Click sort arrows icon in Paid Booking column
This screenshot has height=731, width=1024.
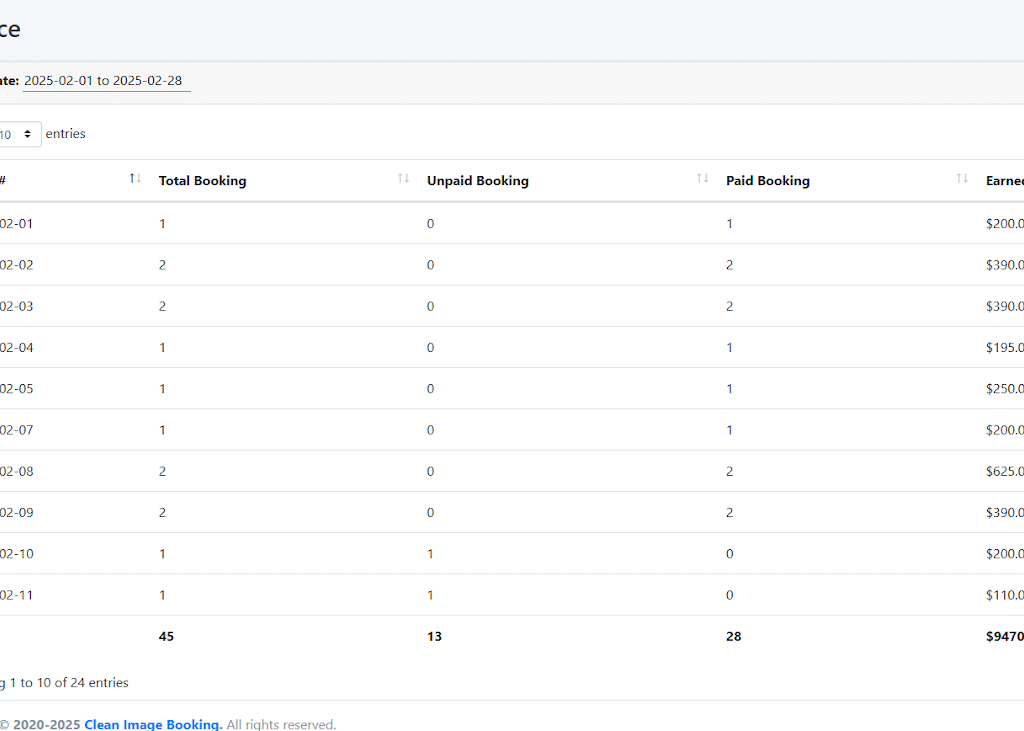(962, 179)
